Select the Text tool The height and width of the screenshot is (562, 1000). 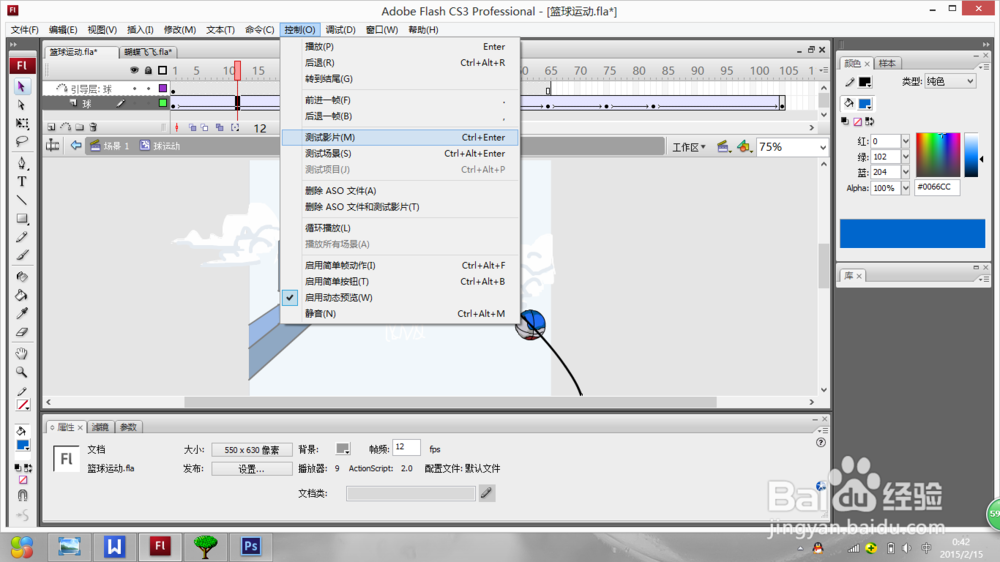[x=22, y=182]
